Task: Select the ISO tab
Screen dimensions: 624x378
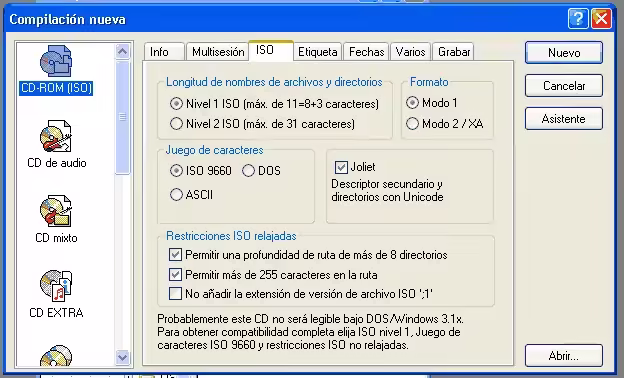Action: [x=271, y=50]
